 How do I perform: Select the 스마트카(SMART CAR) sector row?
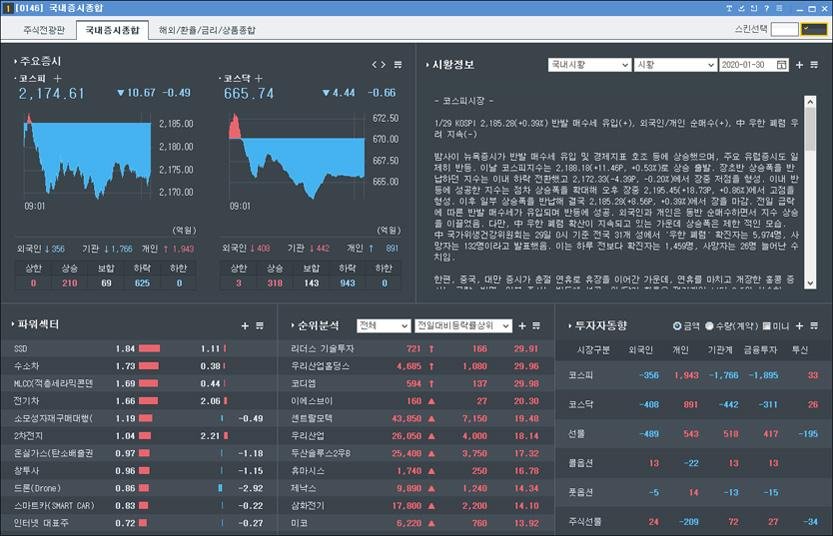[139, 506]
